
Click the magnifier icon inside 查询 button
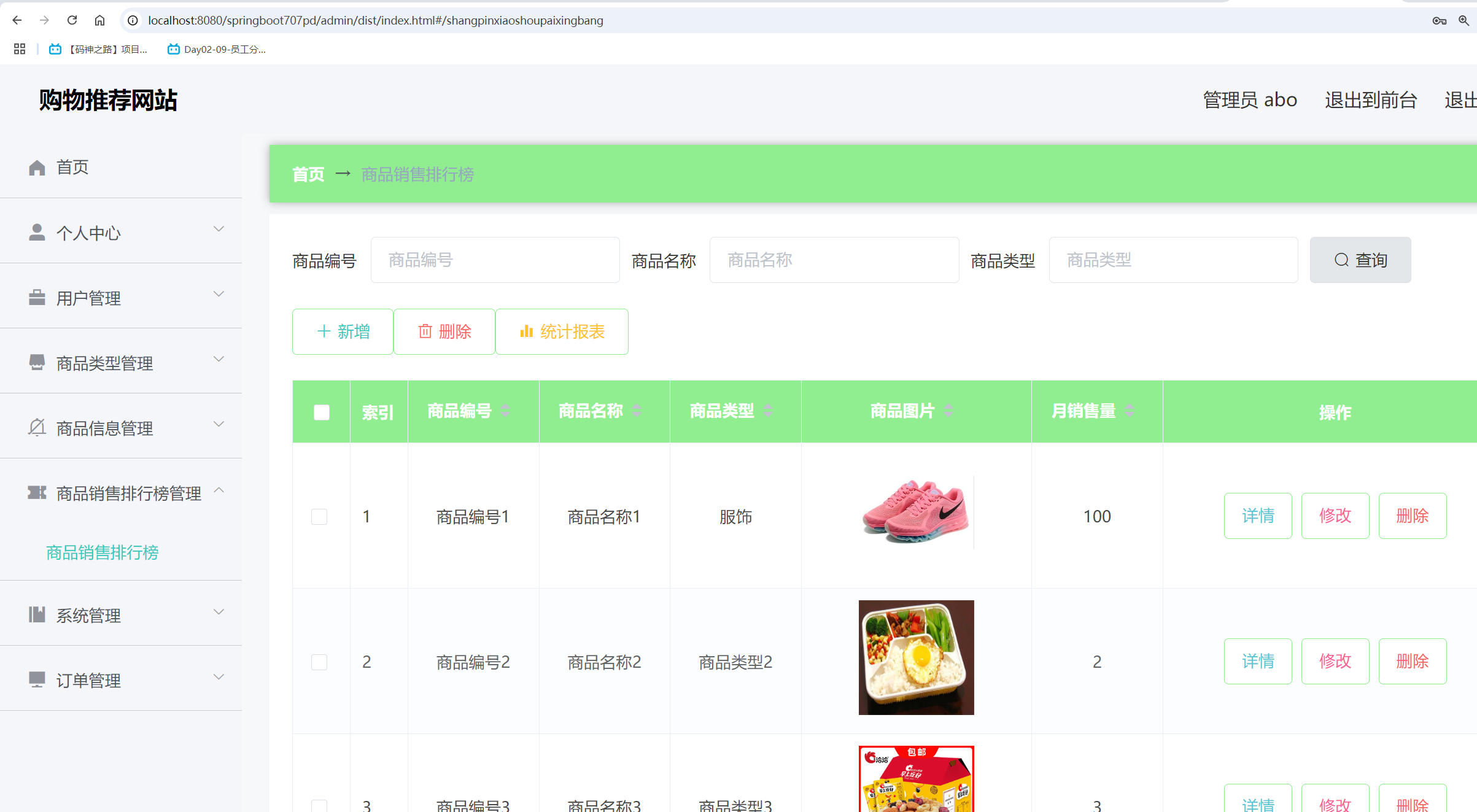pyautogui.click(x=1341, y=260)
